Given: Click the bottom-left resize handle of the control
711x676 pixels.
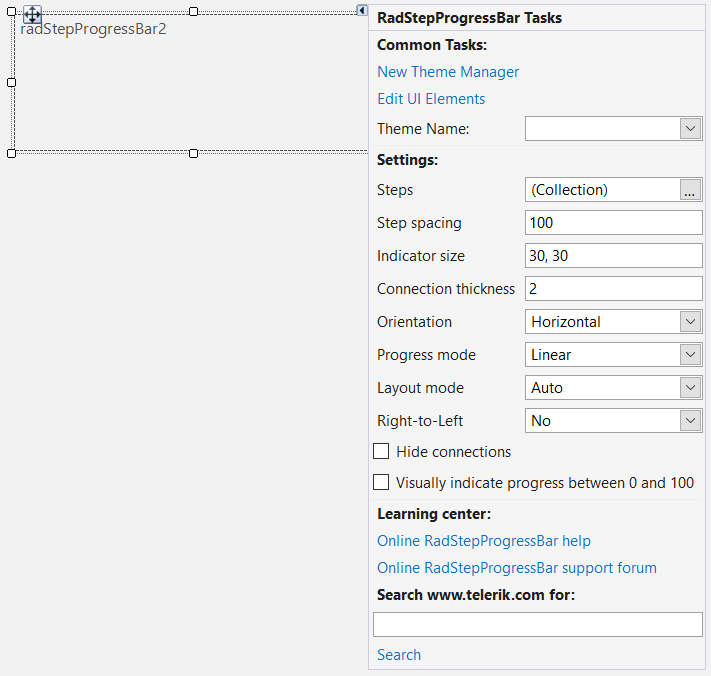Looking at the screenshot, I should [12, 154].
